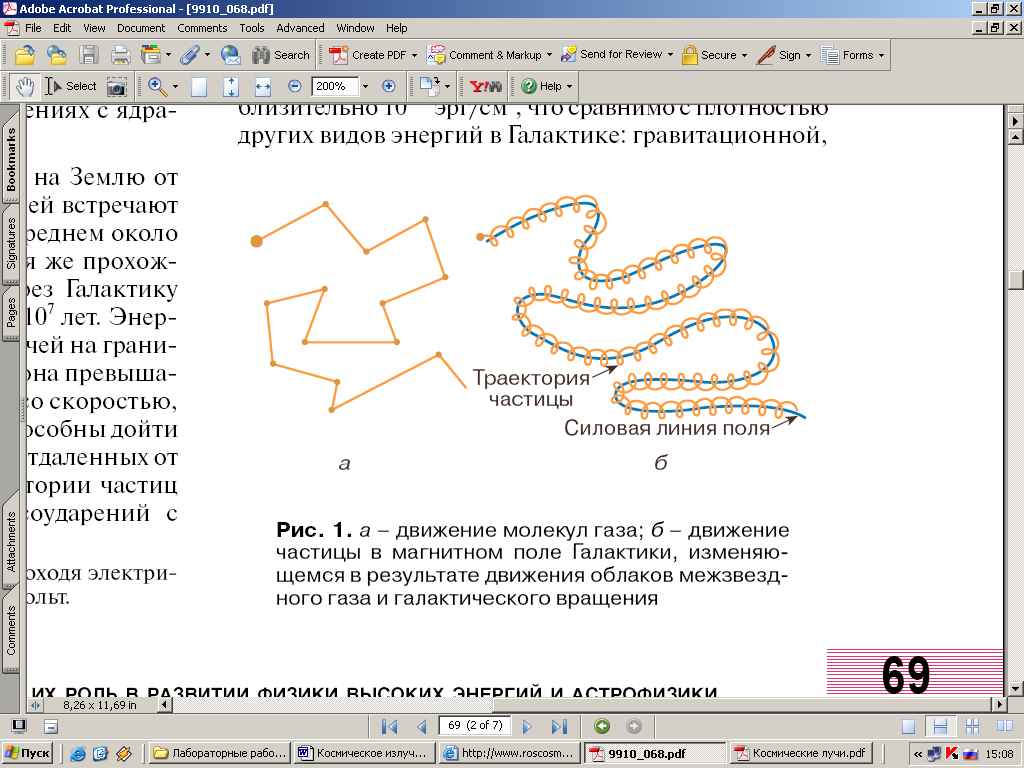Image resolution: width=1024 pixels, height=768 pixels.
Task: Open the zoom percentage dropdown arrow
Action: pyautogui.click(x=365, y=86)
